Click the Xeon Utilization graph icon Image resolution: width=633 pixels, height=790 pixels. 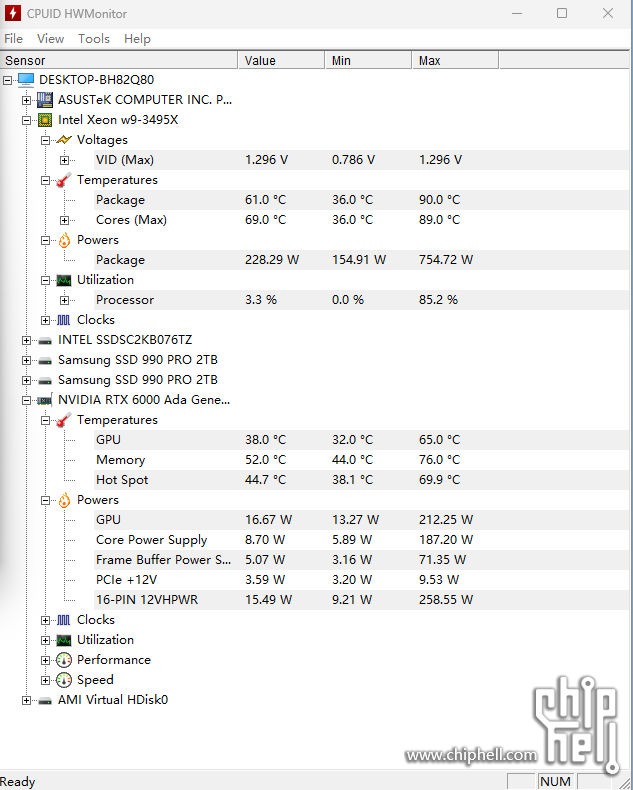click(x=64, y=280)
